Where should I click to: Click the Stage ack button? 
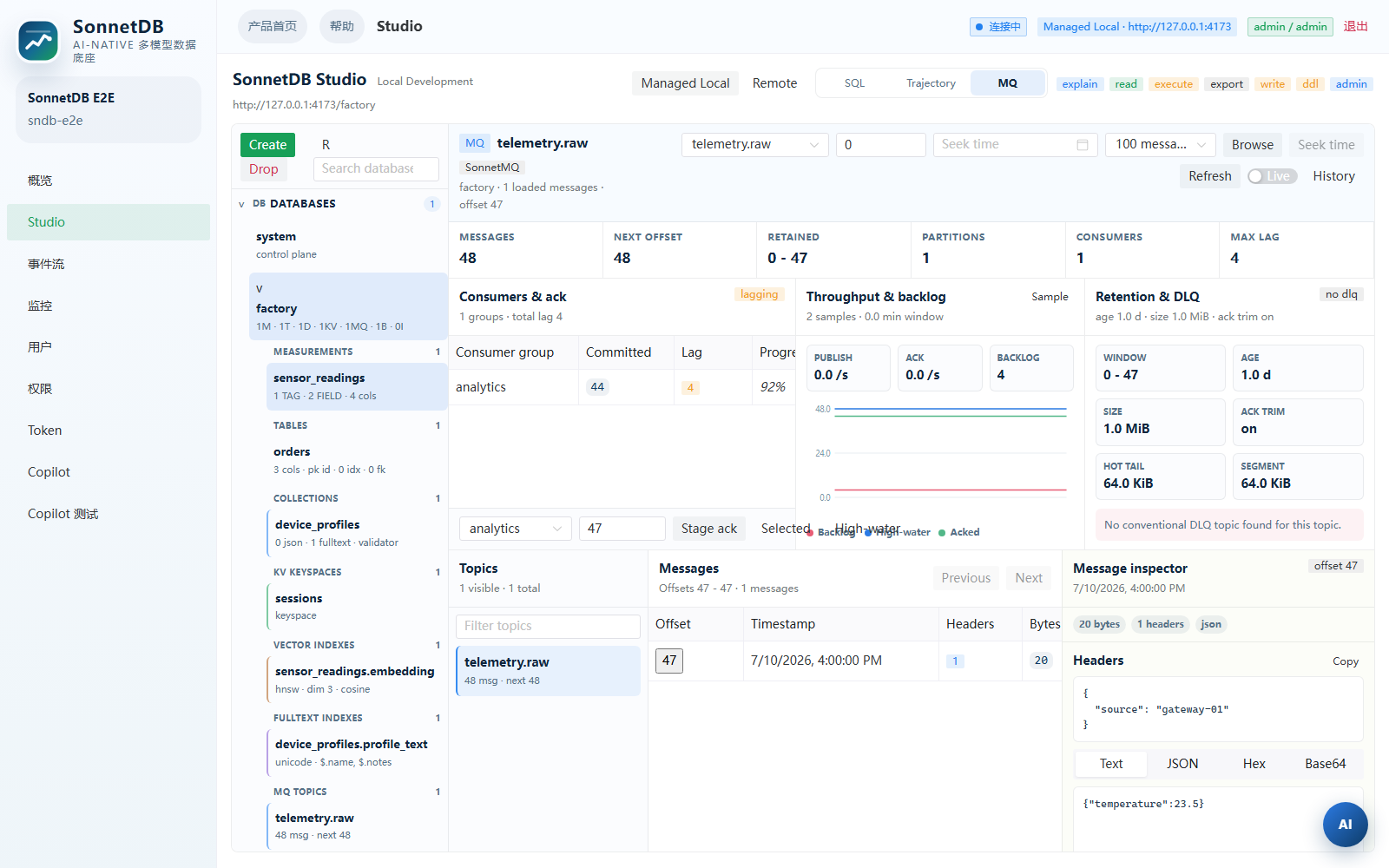[708, 529]
